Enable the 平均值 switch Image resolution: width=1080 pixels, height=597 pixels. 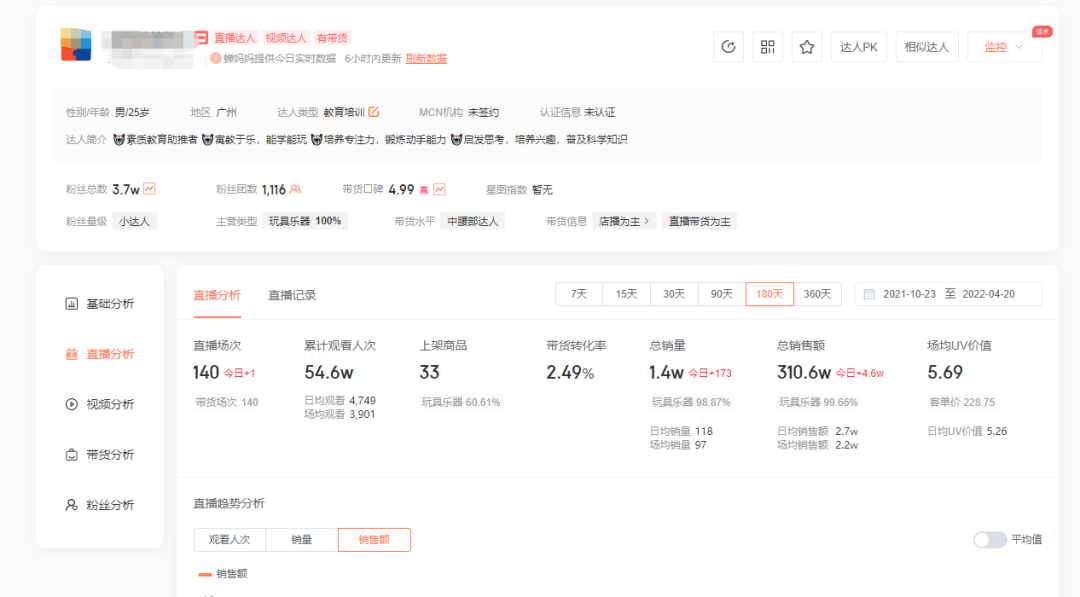(990, 539)
